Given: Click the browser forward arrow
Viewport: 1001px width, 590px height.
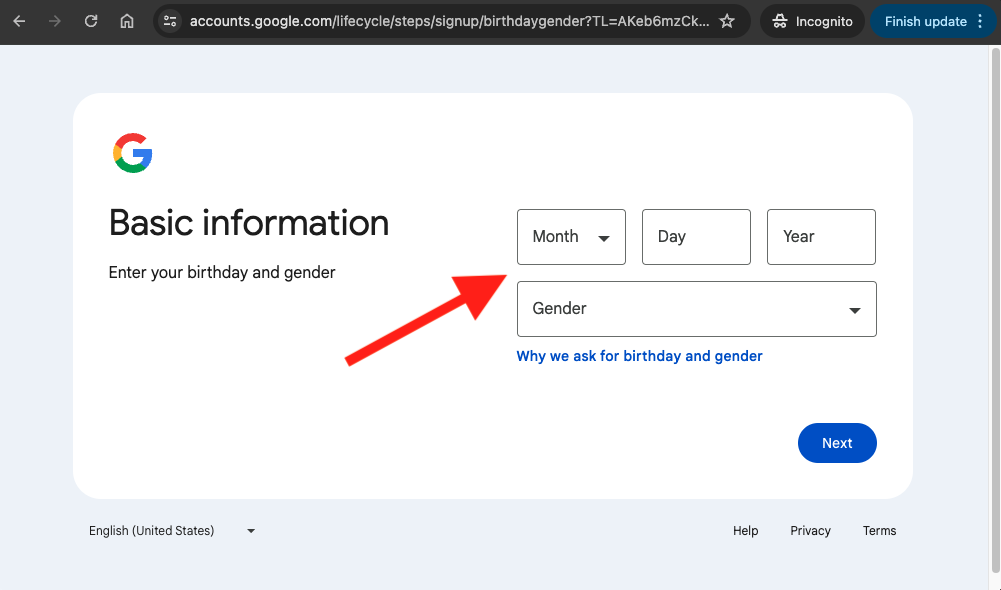Looking at the screenshot, I should (x=55, y=21).
